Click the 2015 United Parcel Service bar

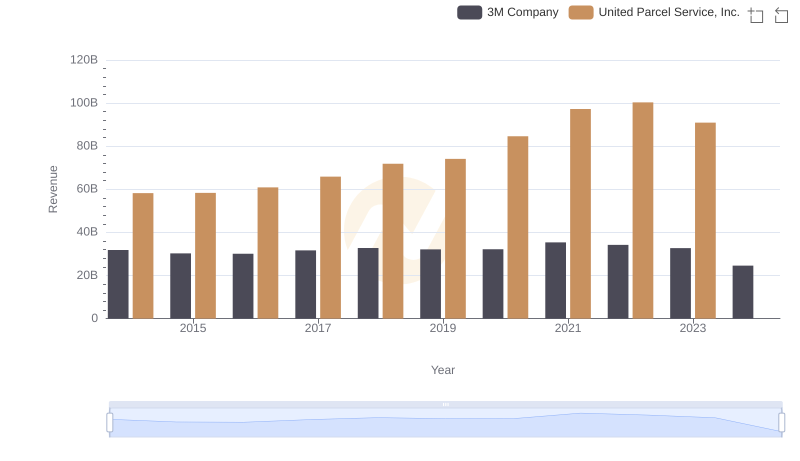[206, 255]
